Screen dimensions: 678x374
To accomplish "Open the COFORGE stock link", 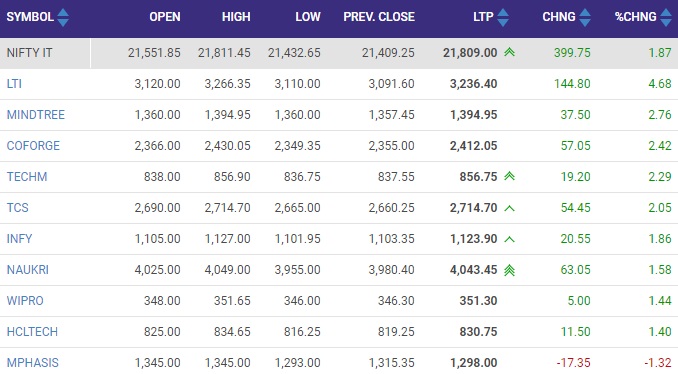I will pyautogui.click(x=33, y=146).
